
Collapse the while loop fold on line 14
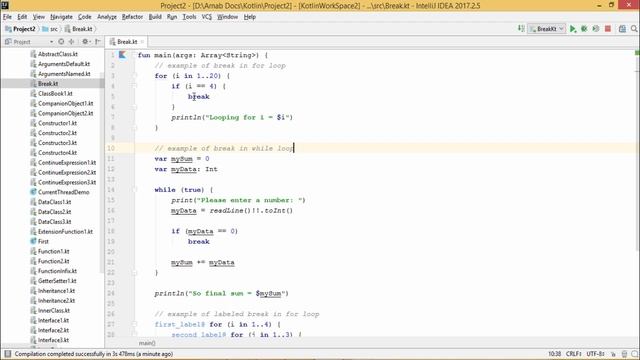(x=134, y=190)
